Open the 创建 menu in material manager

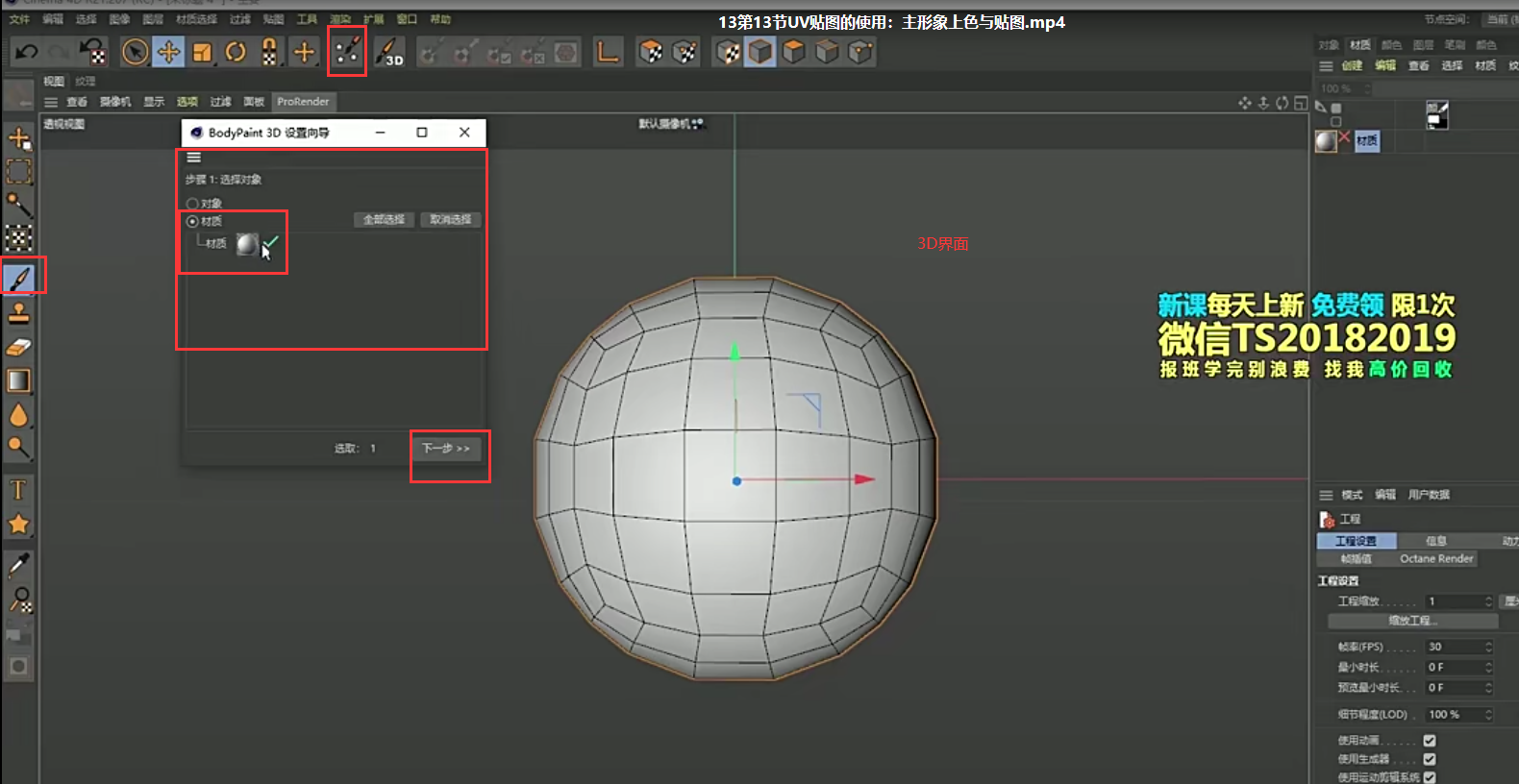point(1353,66)
